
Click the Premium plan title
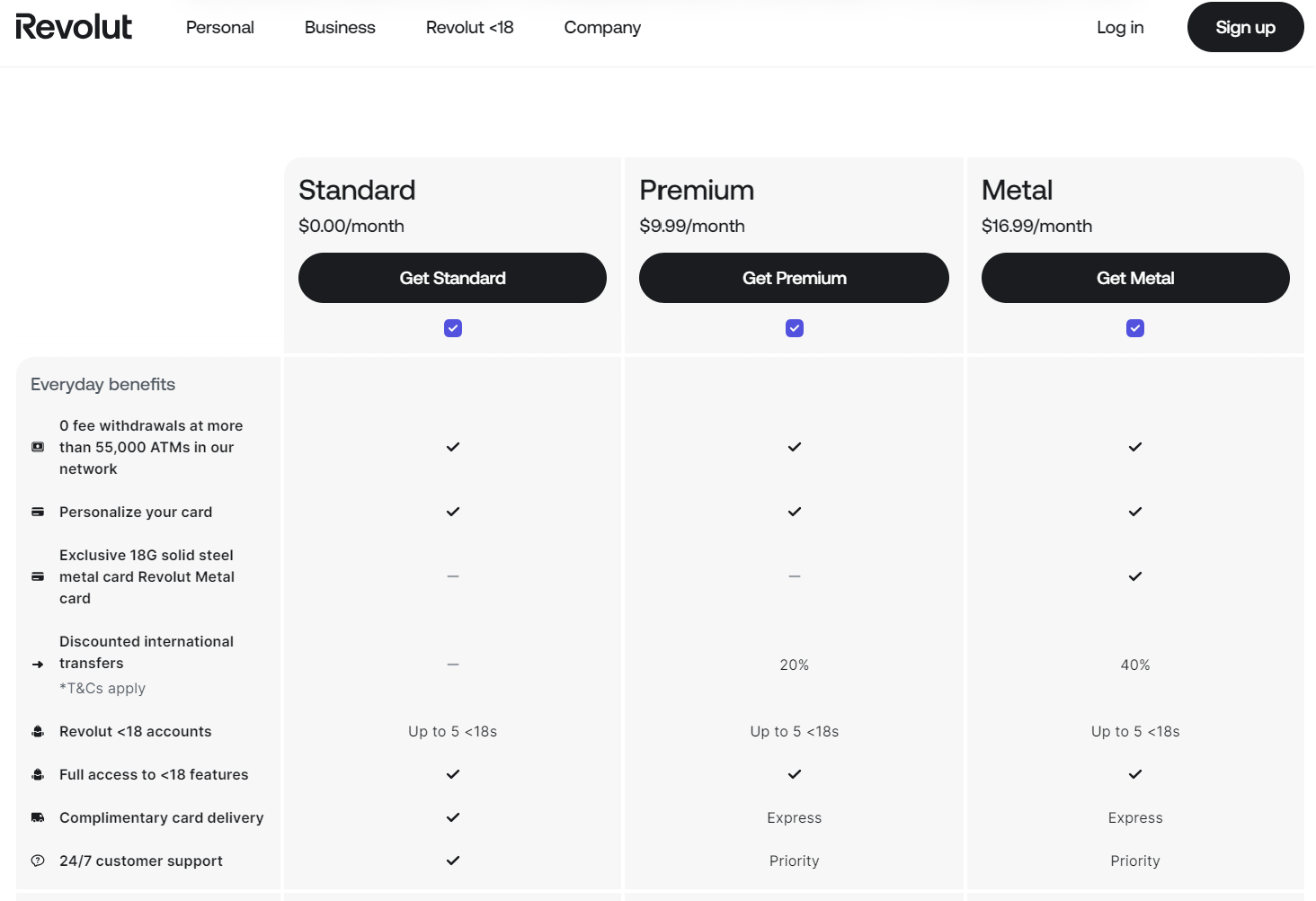click(697, 191)
